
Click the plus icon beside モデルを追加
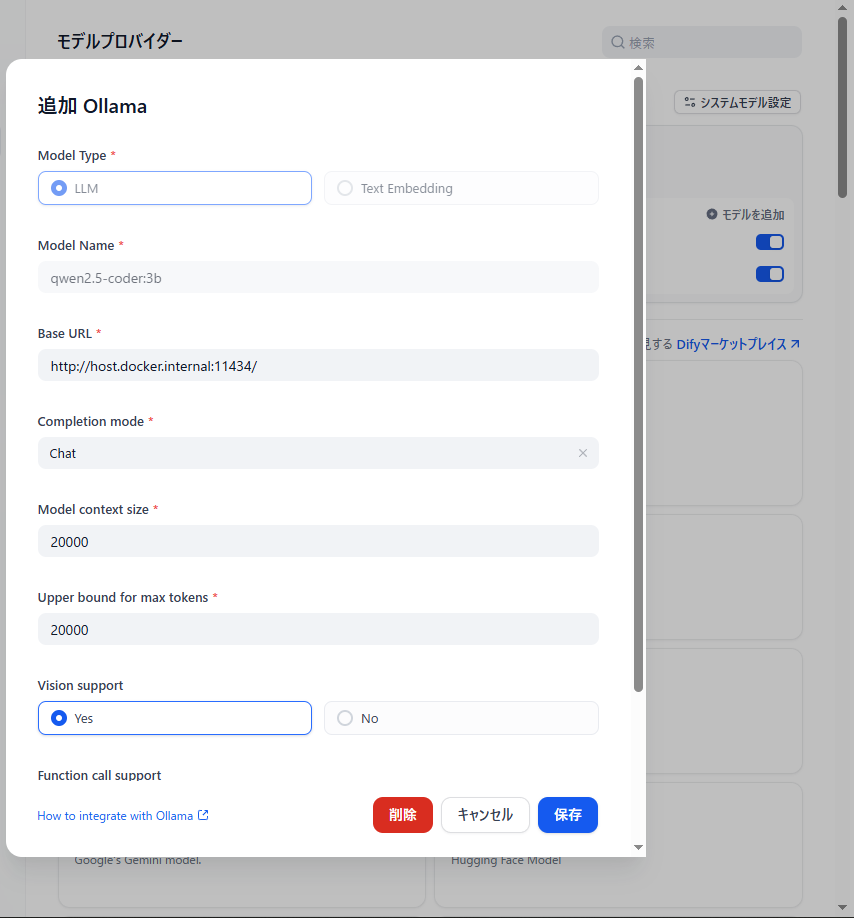tap(712, 214)
